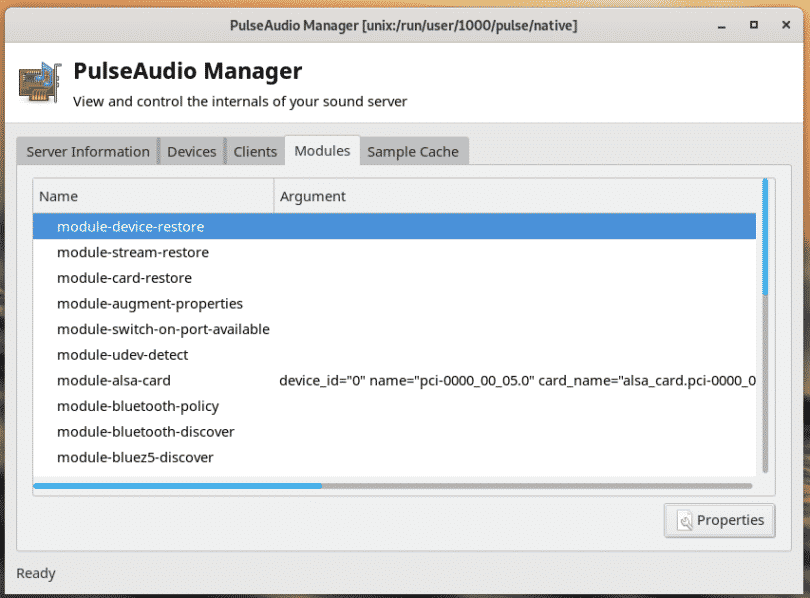
Task: Click the device_id argument text of module-alsa-card
Action: click(x=517, y=381)
